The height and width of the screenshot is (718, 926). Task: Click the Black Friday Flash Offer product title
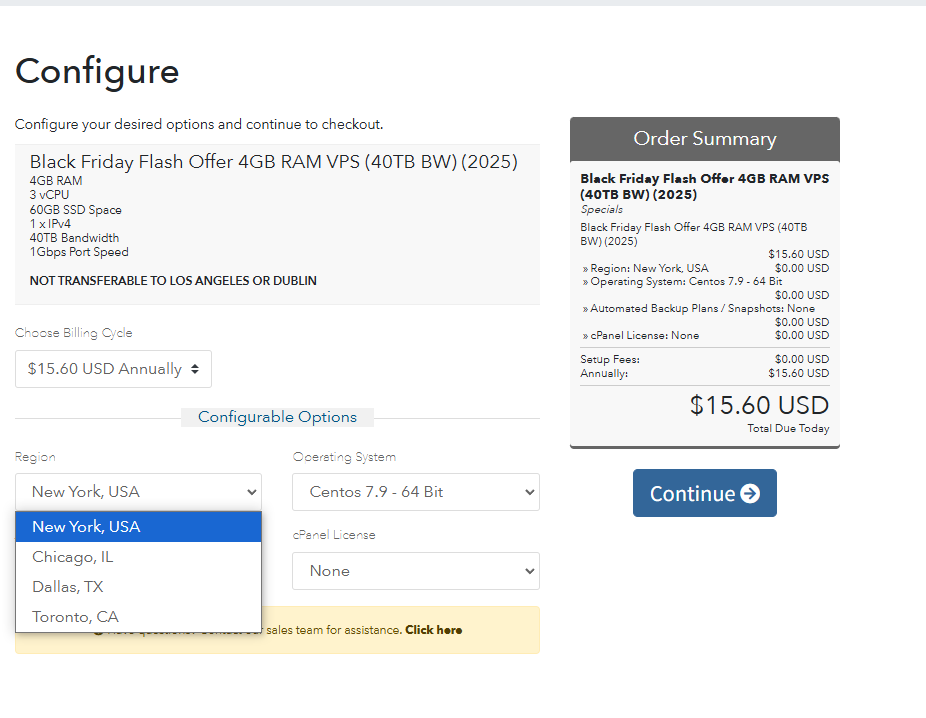click(x=273, y=162)
